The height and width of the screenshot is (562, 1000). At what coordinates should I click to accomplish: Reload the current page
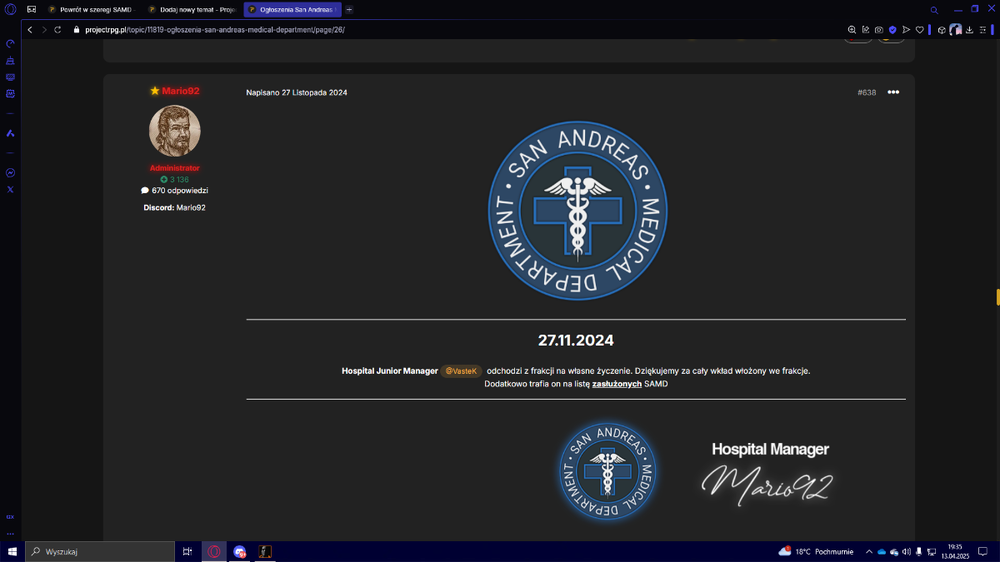click(57, 30)
